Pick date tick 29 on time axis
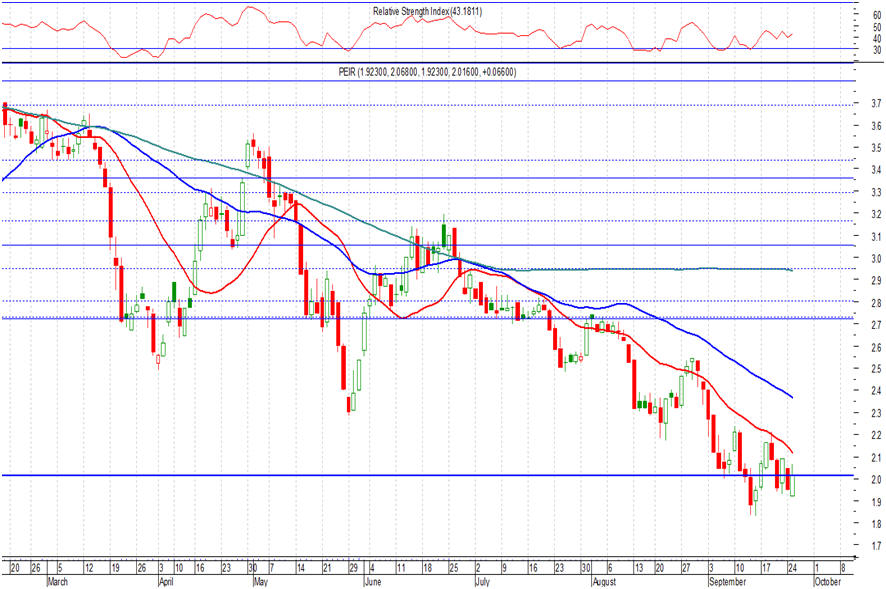 pos(353,568)
